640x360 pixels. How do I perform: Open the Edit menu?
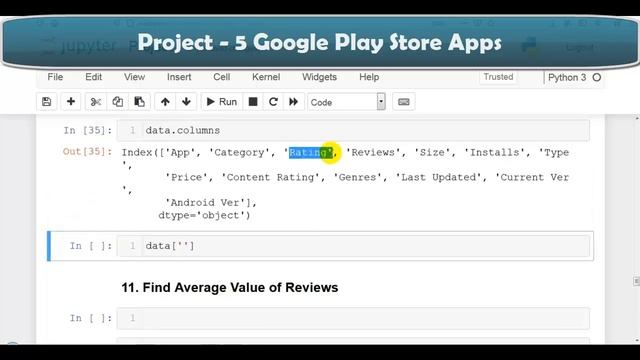tap(93, 77)
